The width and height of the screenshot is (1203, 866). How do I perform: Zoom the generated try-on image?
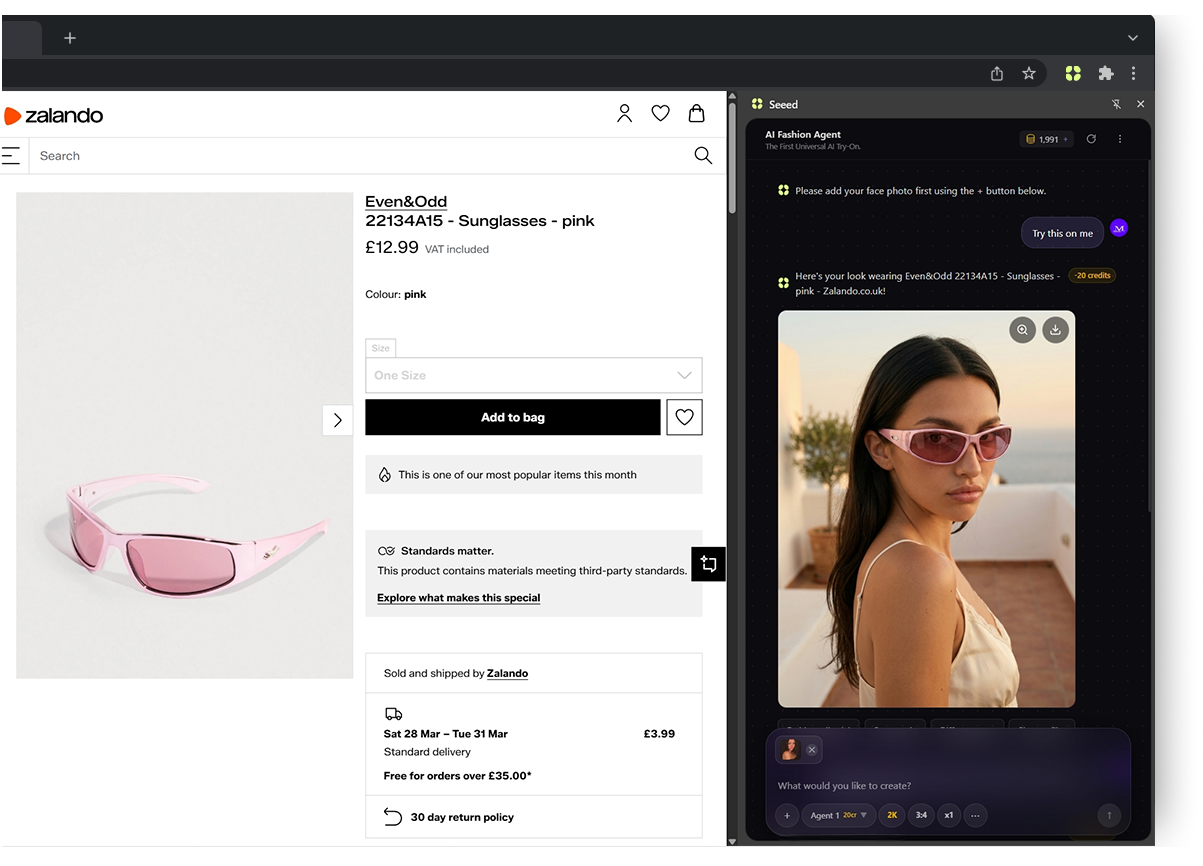[x=1022, y=329]
